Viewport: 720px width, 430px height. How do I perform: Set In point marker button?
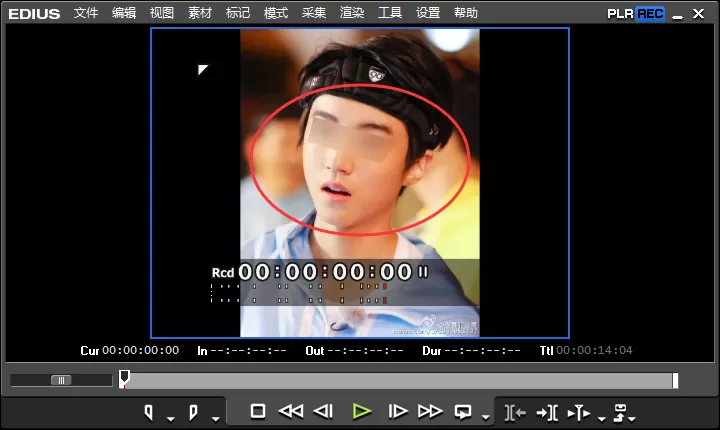tap(148, 412)
